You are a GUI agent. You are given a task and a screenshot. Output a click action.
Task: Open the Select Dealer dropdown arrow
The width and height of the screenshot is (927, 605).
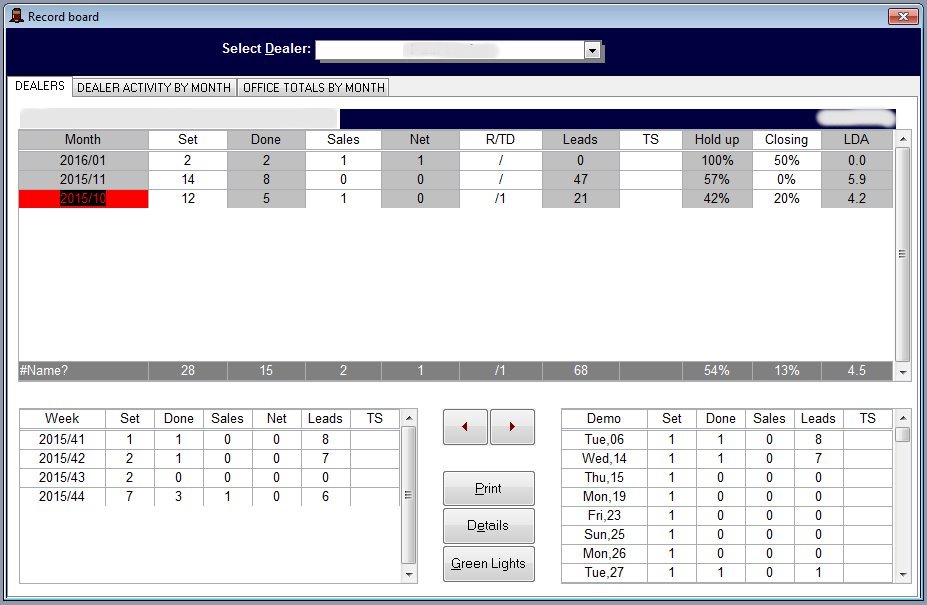(592, 51)
